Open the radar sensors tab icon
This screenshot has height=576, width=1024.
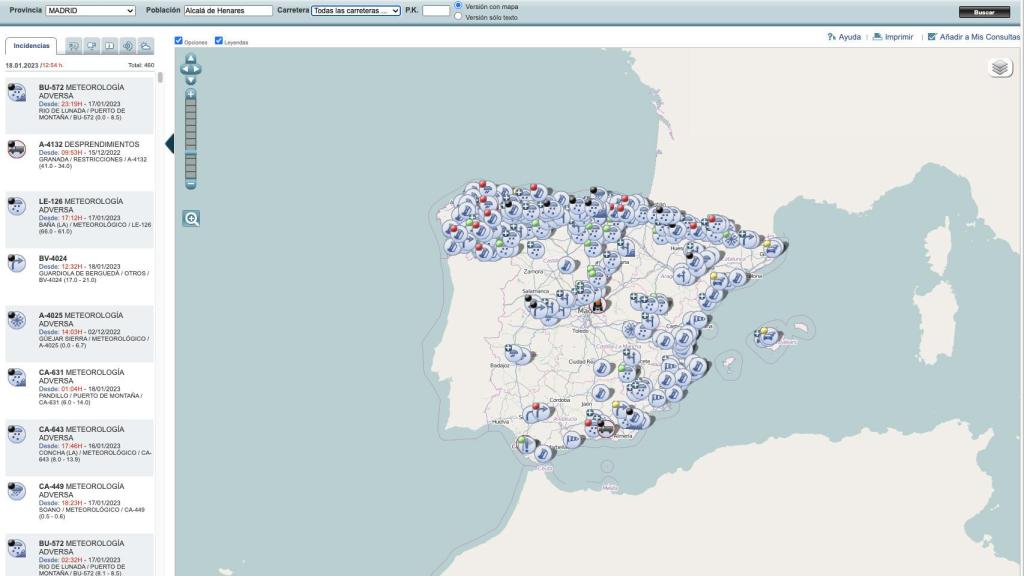tap(128, 46)
